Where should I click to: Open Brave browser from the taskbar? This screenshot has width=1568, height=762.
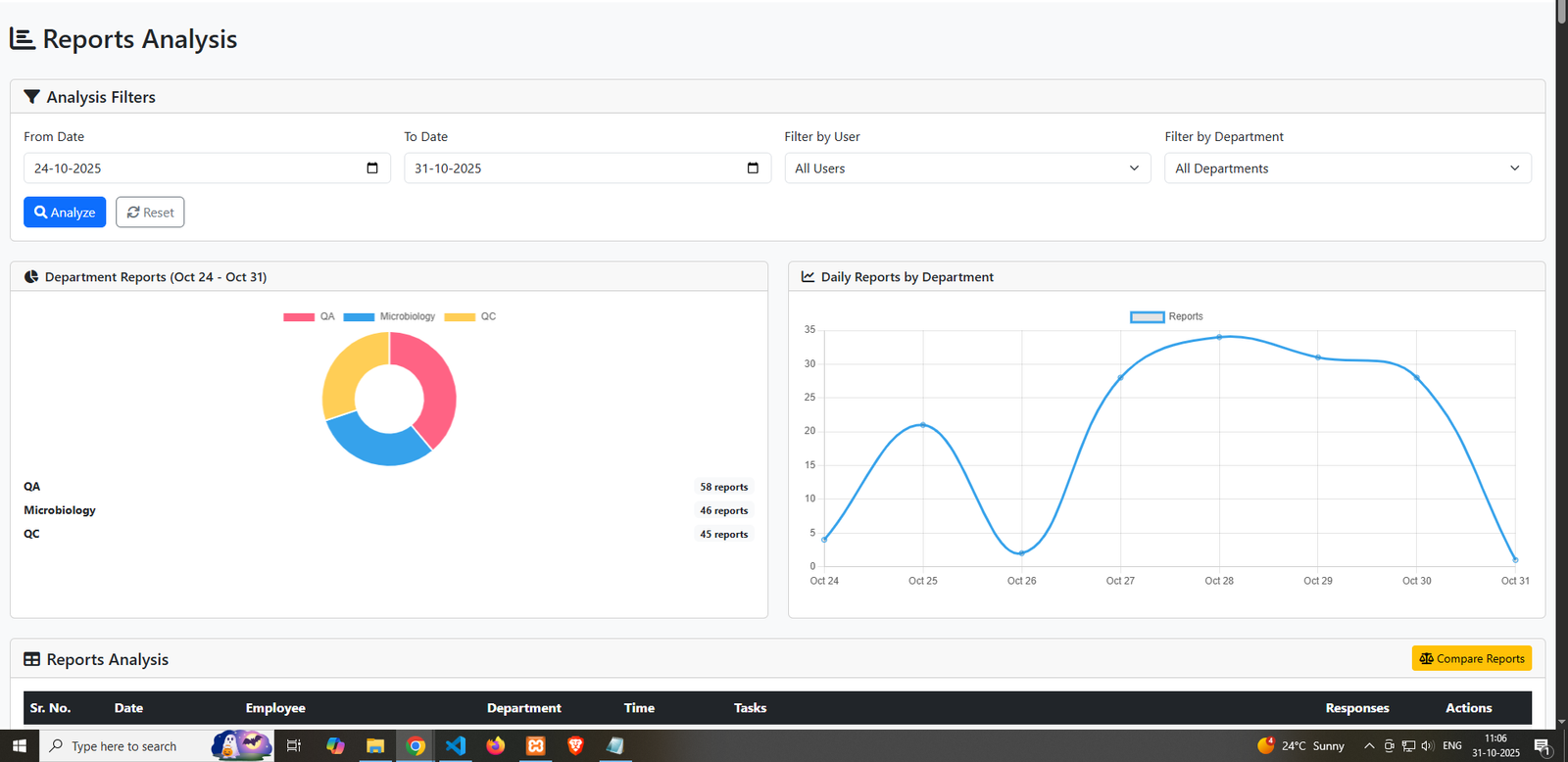pyautogui.click(x=575, y=745)
